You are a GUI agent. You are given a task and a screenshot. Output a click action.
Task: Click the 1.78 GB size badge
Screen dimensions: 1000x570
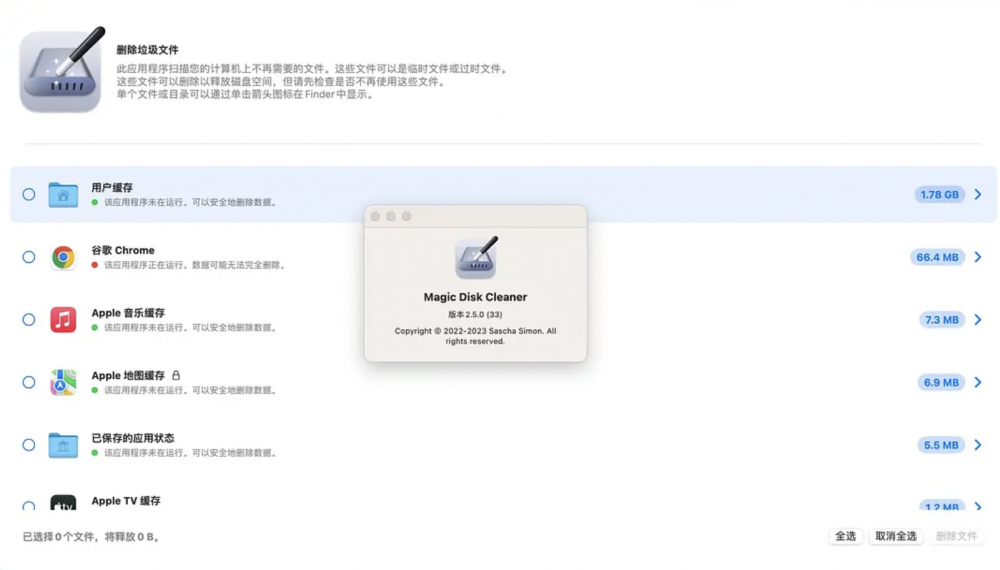tap(939, 194)
